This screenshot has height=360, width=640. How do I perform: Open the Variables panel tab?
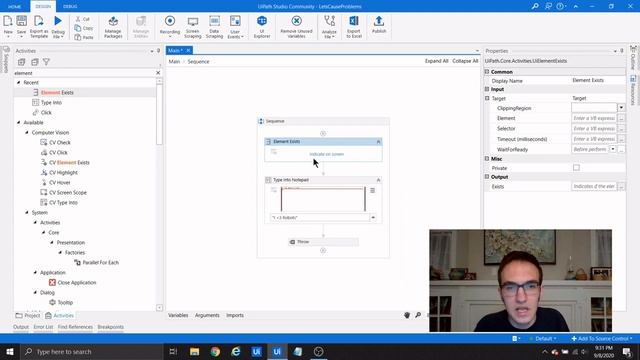pos(178,316)
